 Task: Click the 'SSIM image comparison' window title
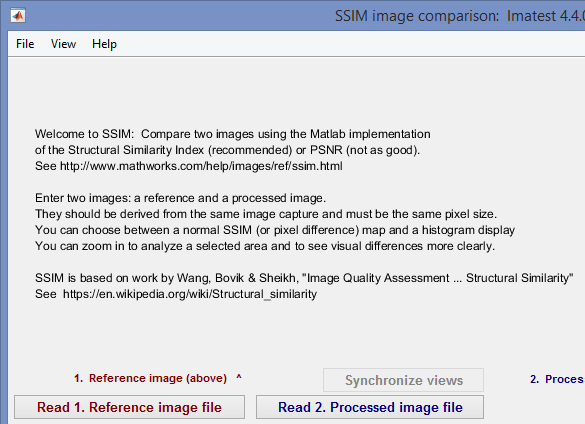click(417, 16)
